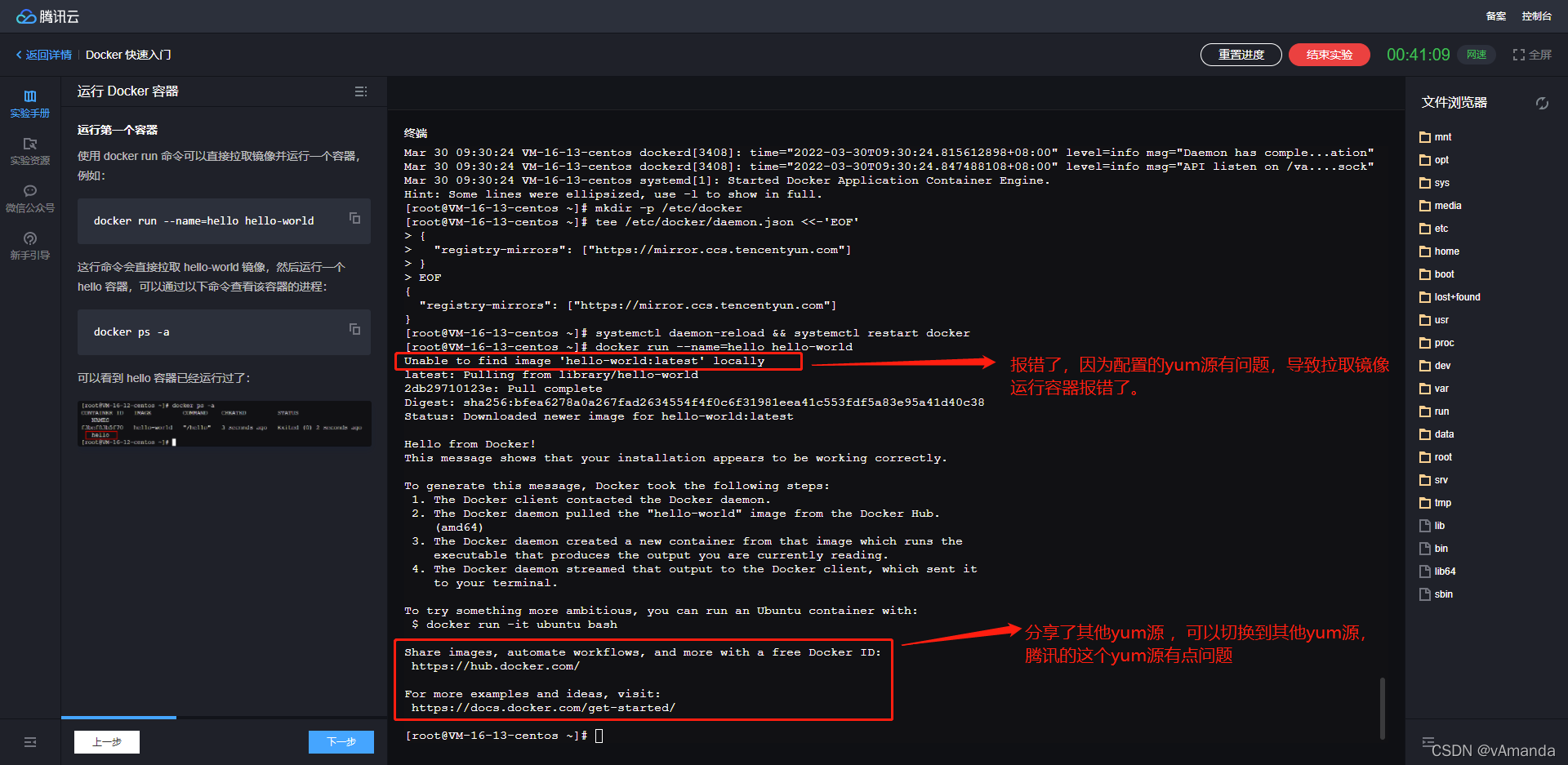Open the mnt folder

pos(1435,137)
